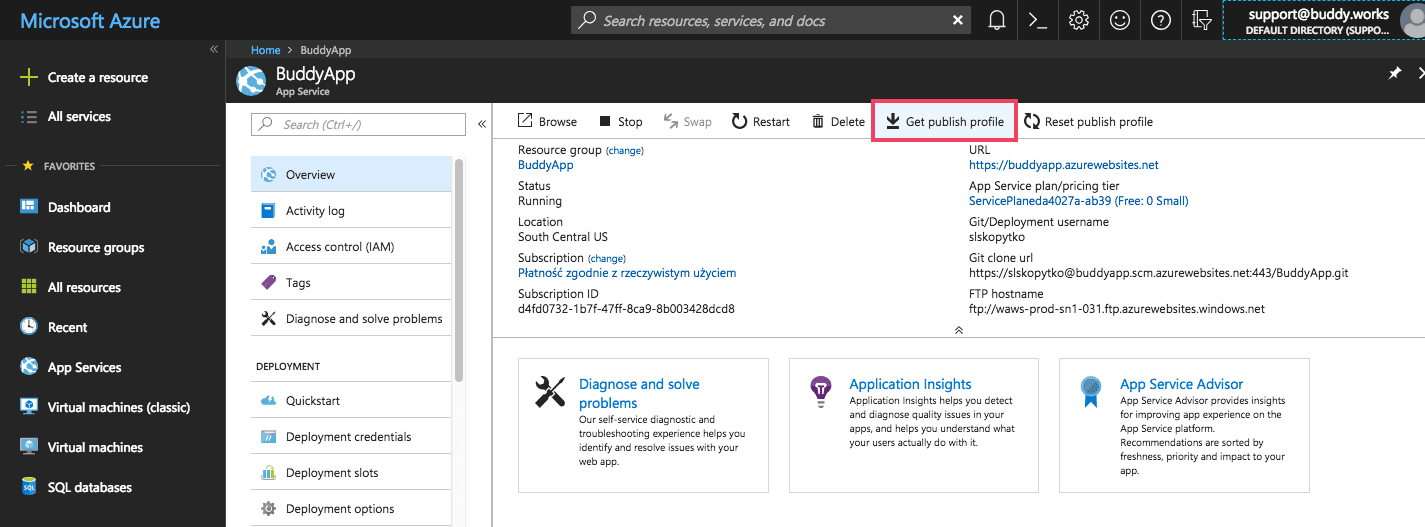
Task: Click the All resources grid icon
Action: click(29, 287)
